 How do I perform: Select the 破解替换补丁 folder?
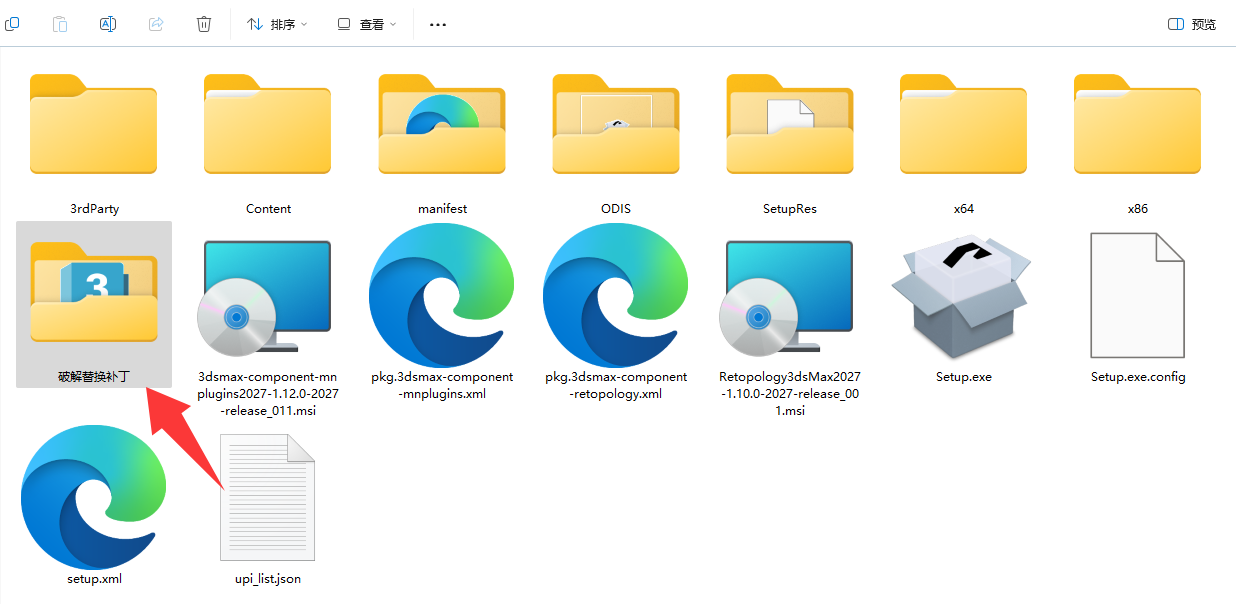[94, 300]
